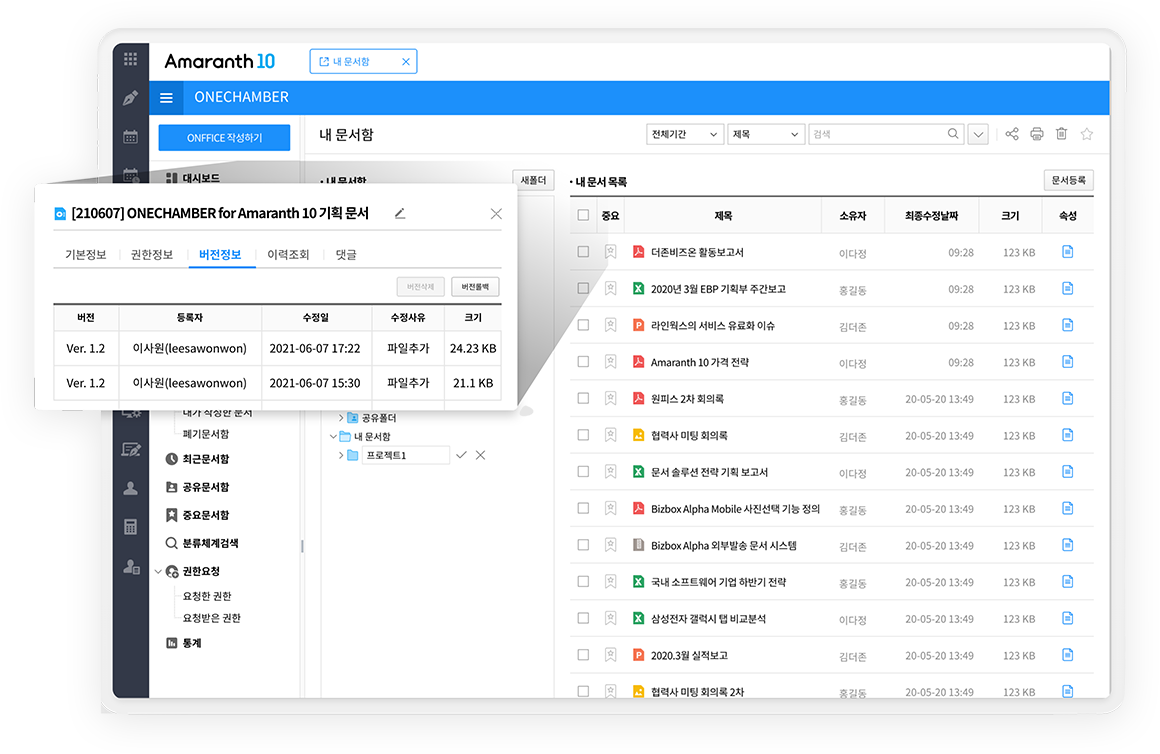Click the calculator icon in the left sidebar

pyautogui.click(x=130, y=527)
